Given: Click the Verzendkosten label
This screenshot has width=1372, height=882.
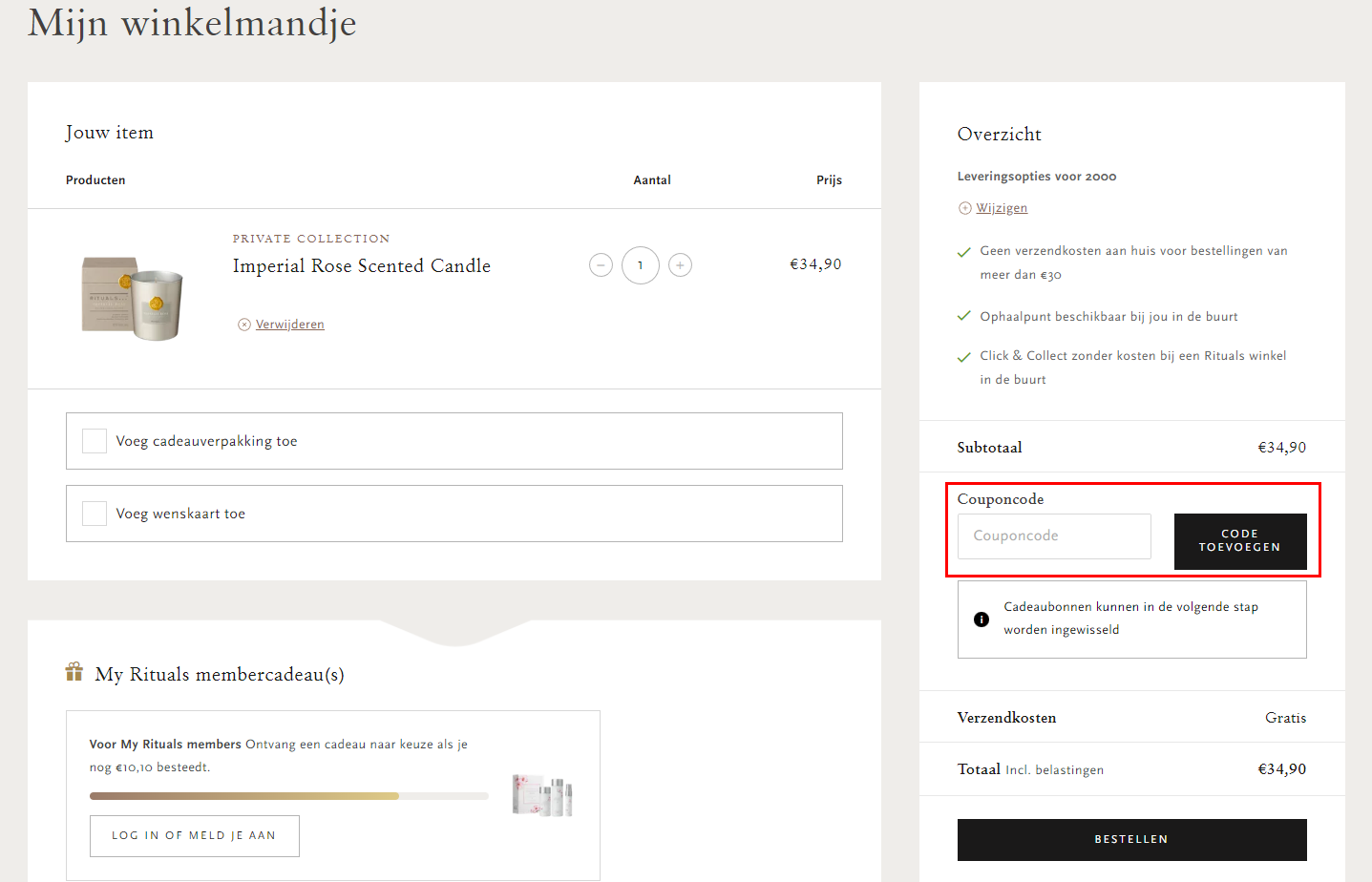Looking at the screenshot, I should (1006, 718).
